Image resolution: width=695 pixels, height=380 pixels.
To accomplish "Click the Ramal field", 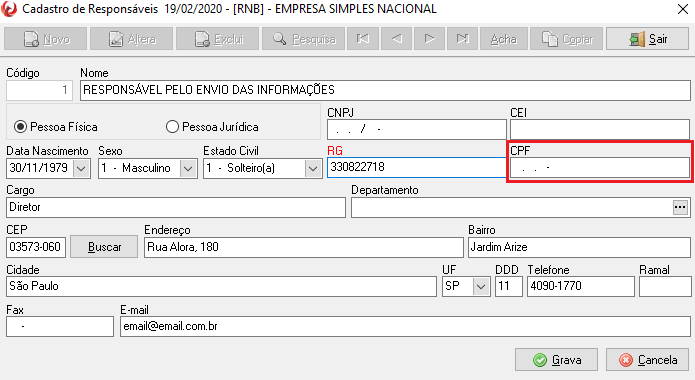I will tap(665, 286).
